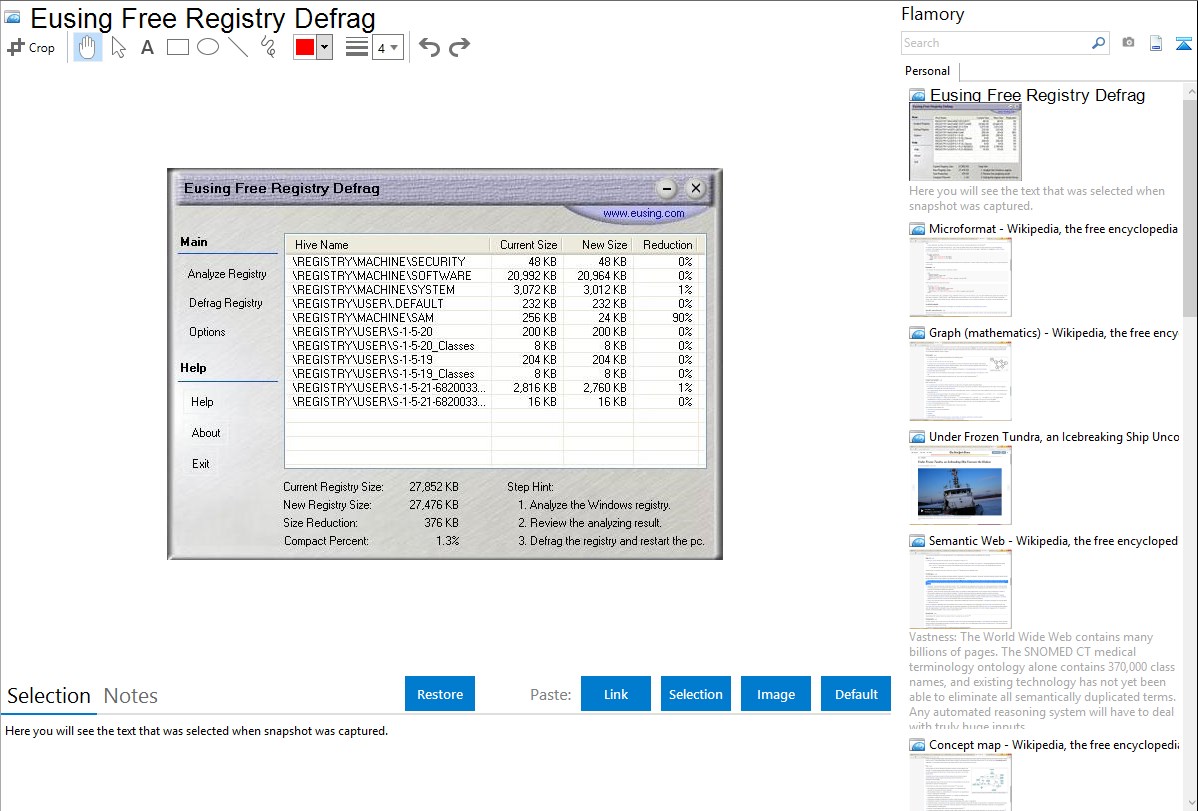Click the camera capture icon
1198x811 pixels.
[x=1128, y=43]
